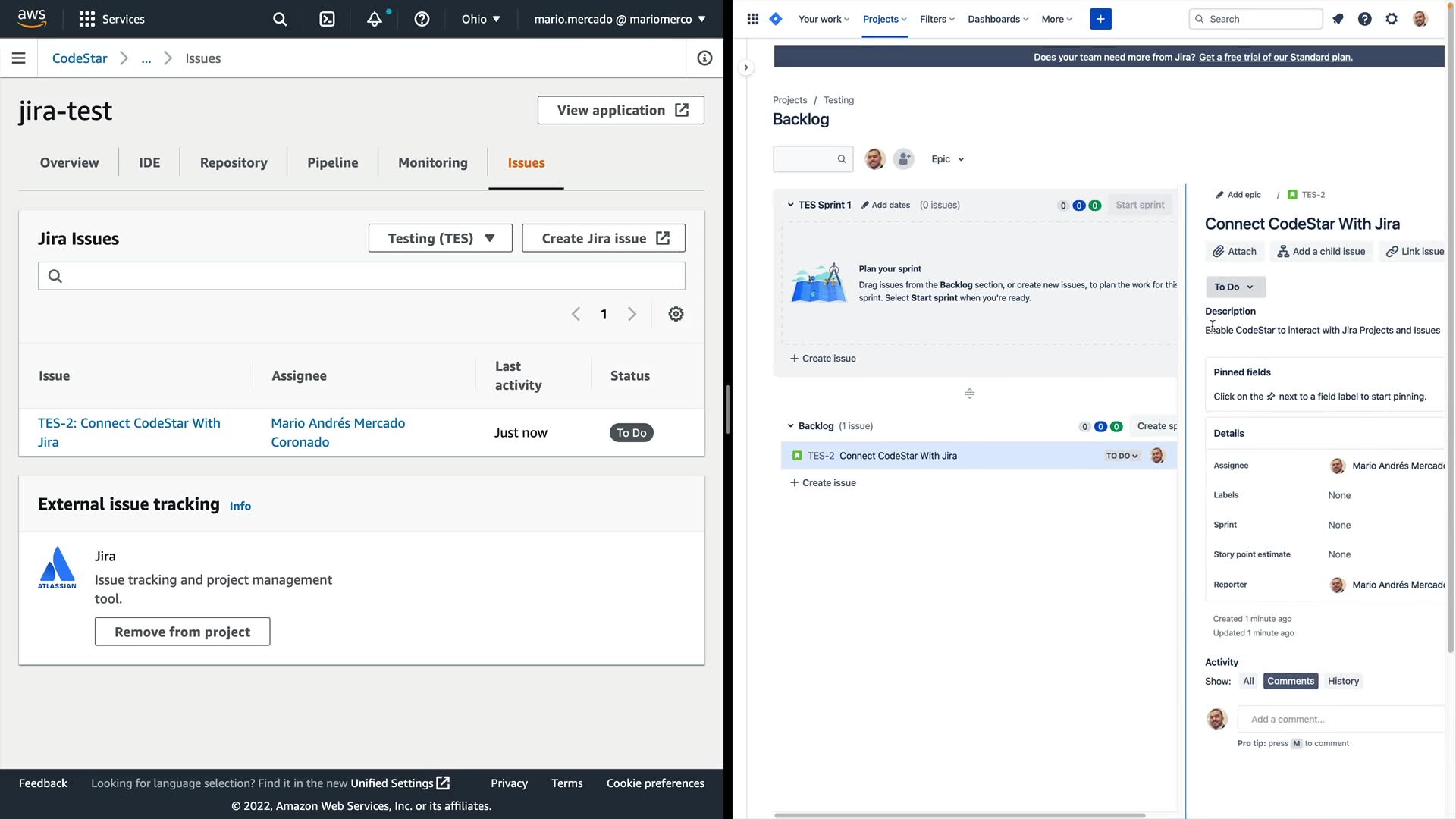Viewport: 1456px width, 819px height.
Task: Open the AWS help question mark icon
Action: [422, 19]
